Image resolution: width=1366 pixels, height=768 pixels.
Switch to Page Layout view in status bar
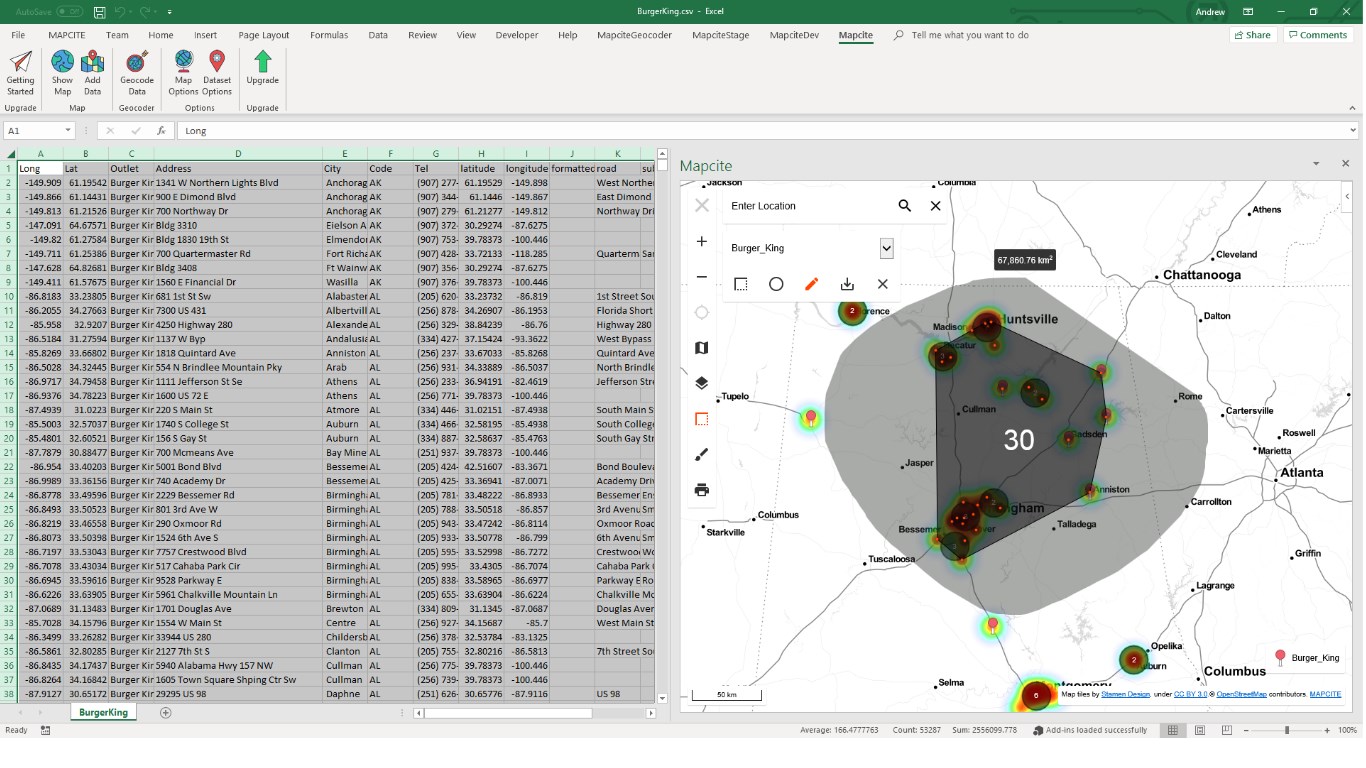(x=1200, y=731)
